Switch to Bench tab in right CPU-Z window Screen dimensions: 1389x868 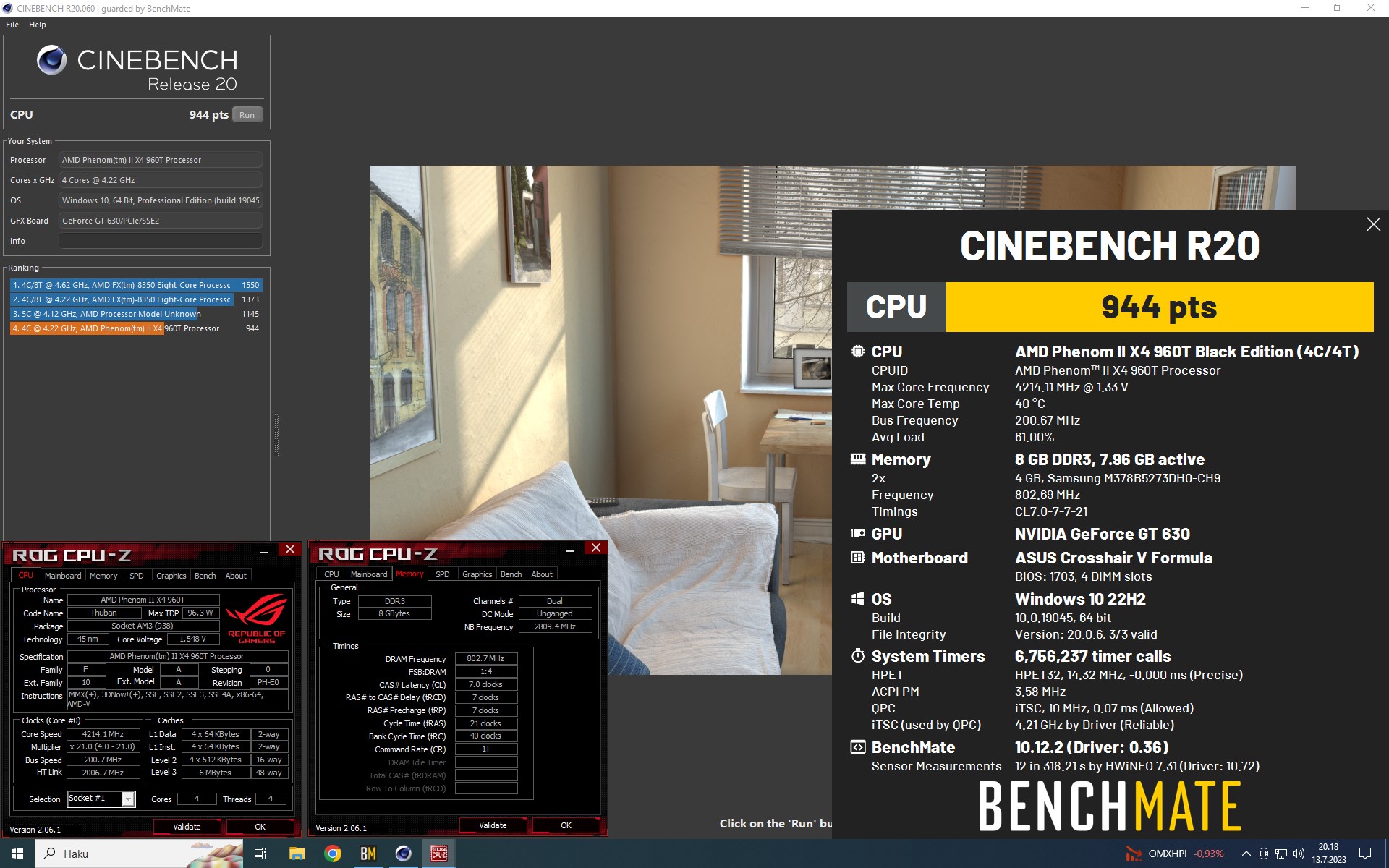pos(511,574)
